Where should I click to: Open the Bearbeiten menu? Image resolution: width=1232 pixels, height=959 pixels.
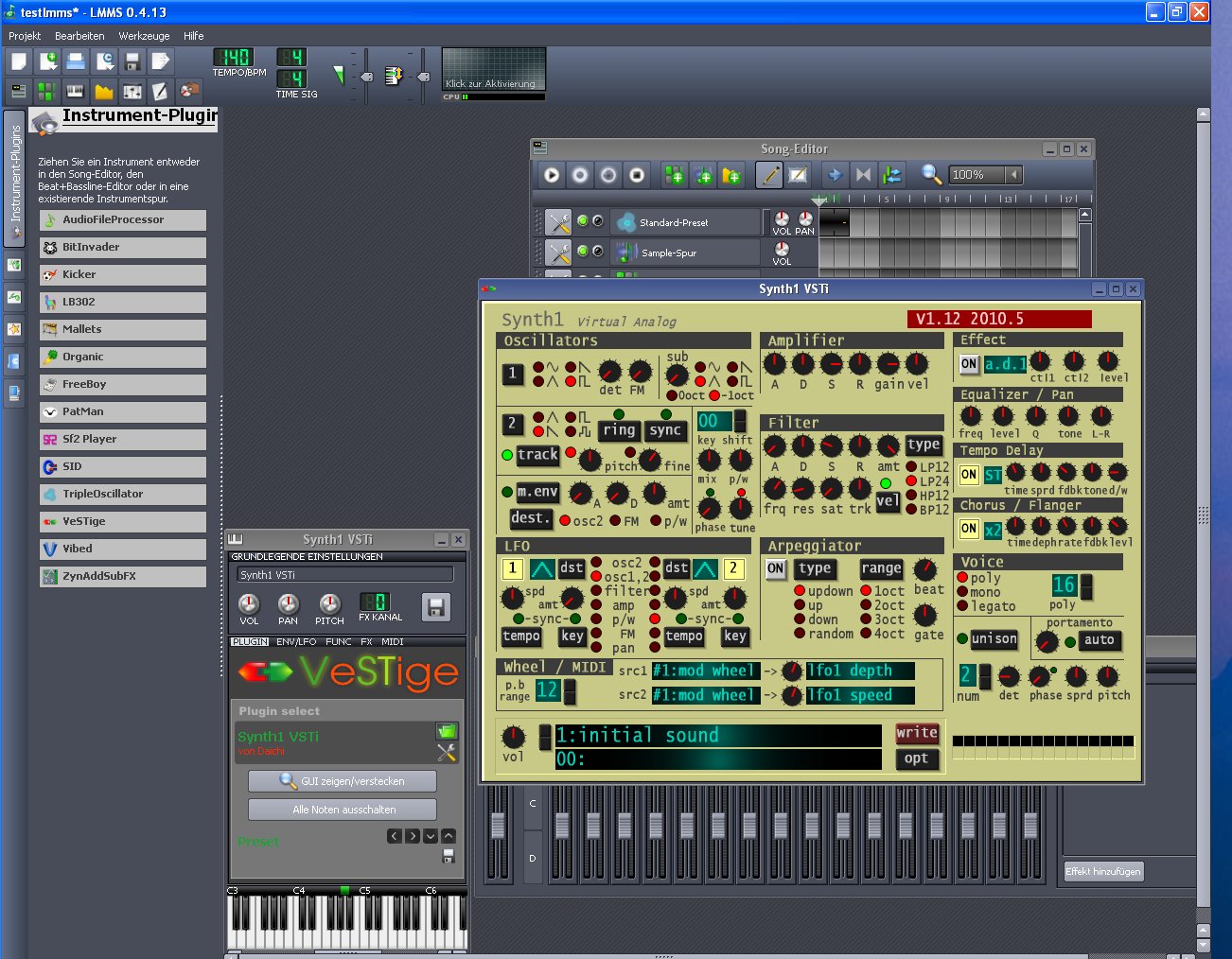(x=79, y=36)
